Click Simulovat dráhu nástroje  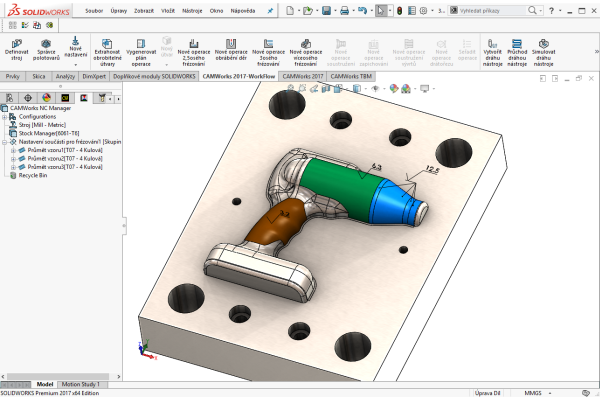[543, 52]
